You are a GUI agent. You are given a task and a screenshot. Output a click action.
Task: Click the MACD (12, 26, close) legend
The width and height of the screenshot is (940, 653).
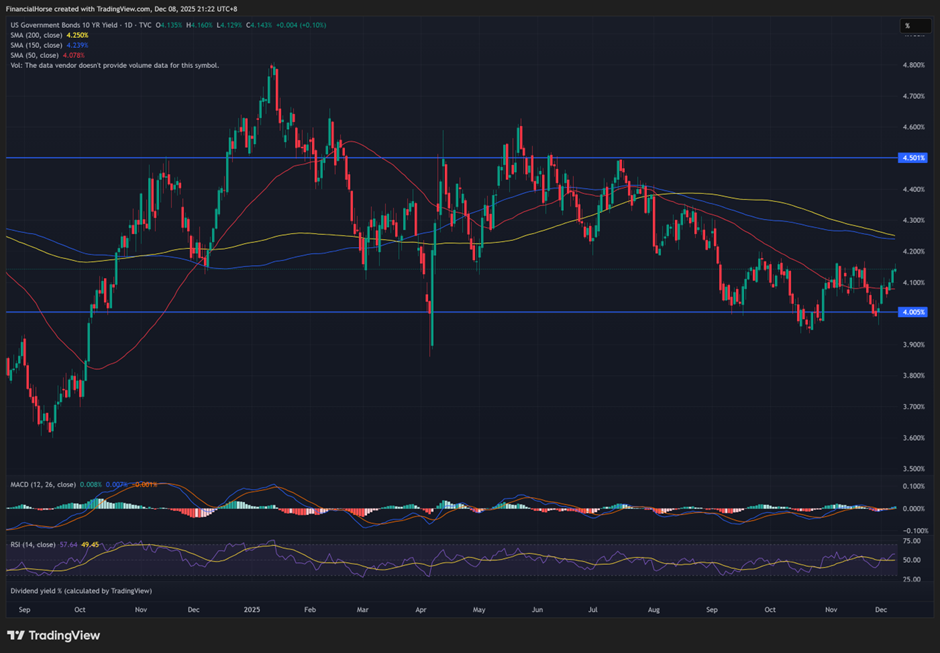[44, 486]
